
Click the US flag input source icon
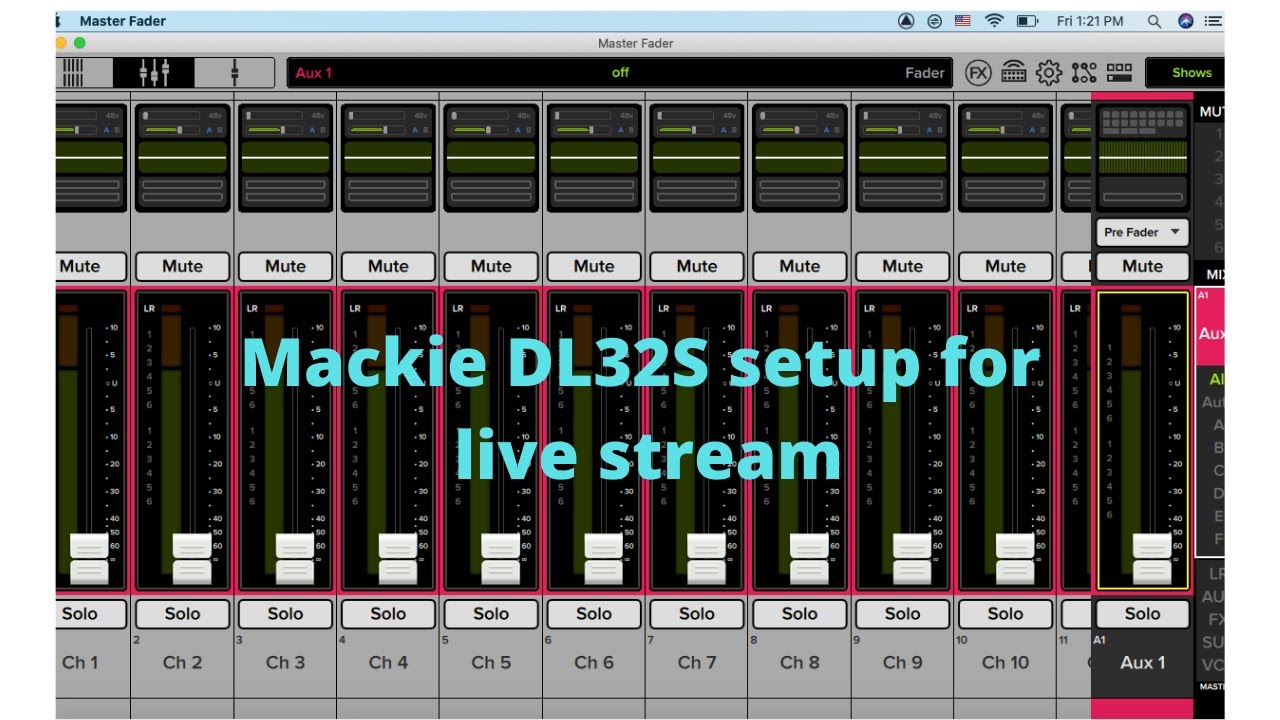(963, 20)
